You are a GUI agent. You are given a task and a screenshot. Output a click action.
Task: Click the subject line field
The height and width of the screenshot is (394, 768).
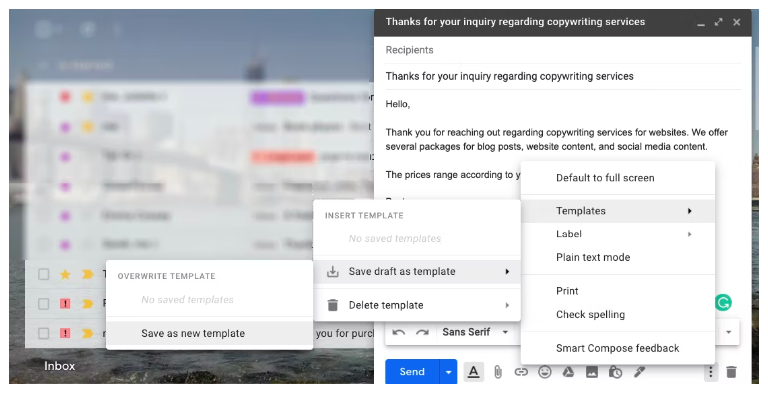563,76
